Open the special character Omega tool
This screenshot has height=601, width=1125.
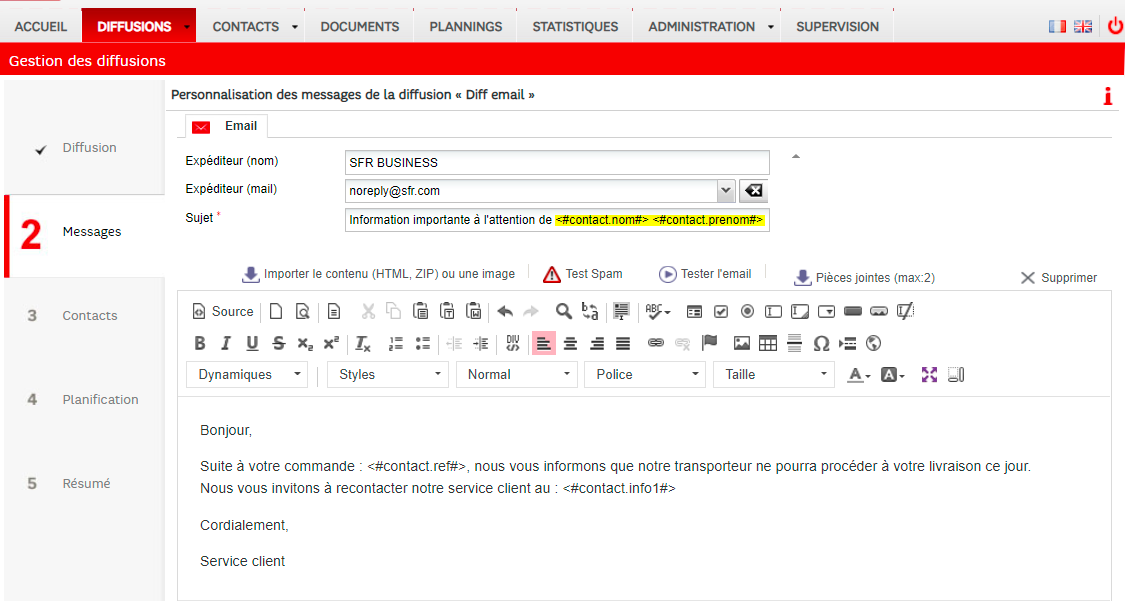821,343
